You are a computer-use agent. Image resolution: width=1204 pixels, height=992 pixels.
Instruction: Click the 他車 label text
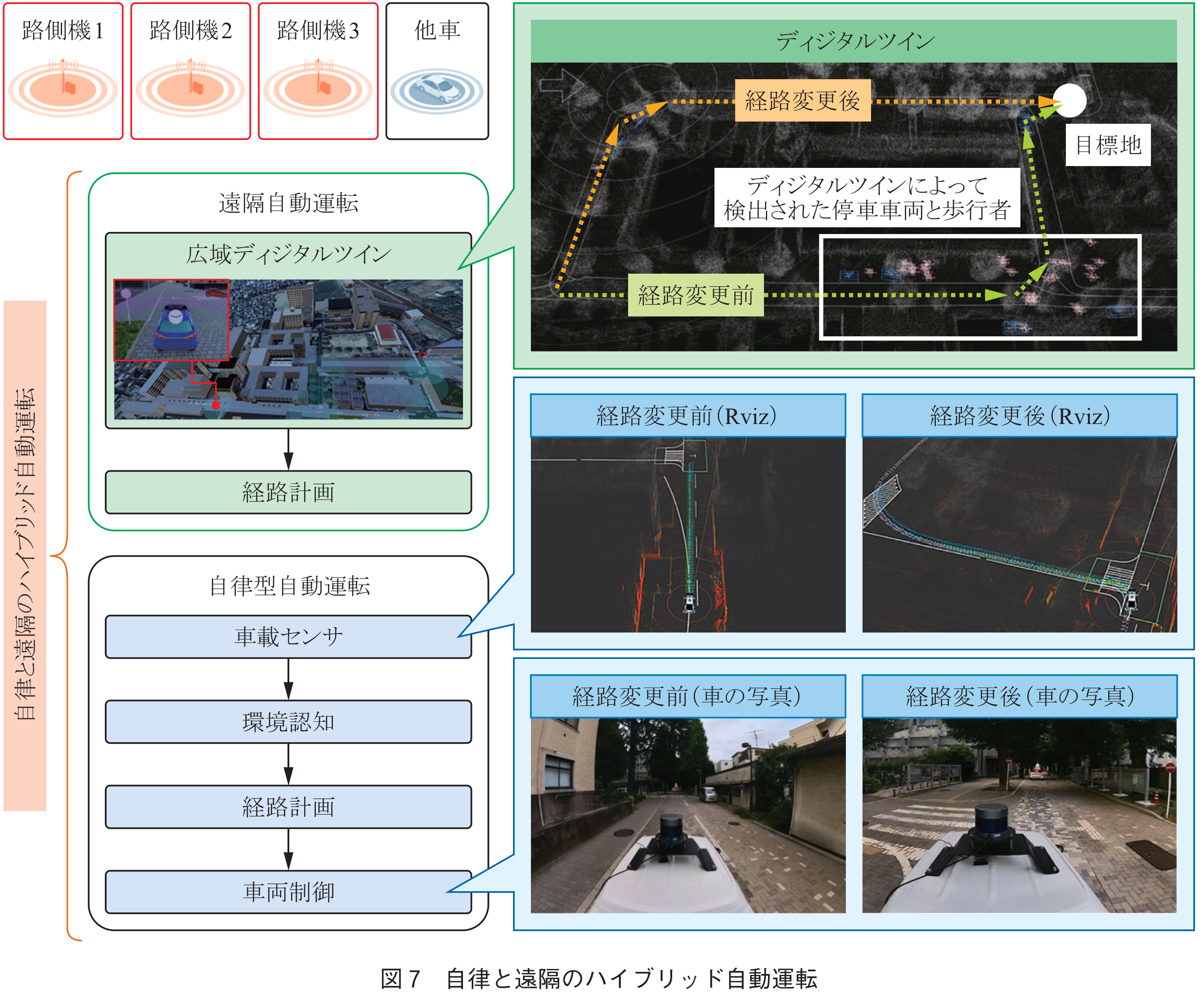437,30
